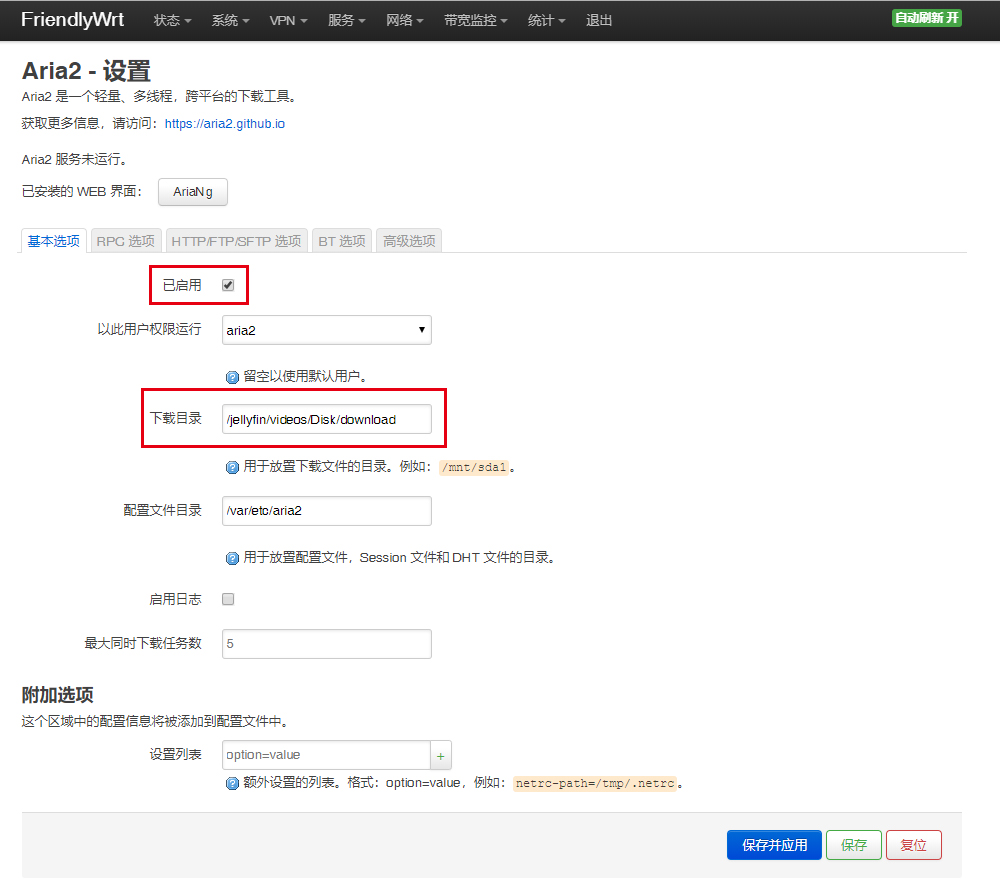Open the 以此用户权限运行 aria2 dropdown
The image size is (1000, 880).
point(327,330)
